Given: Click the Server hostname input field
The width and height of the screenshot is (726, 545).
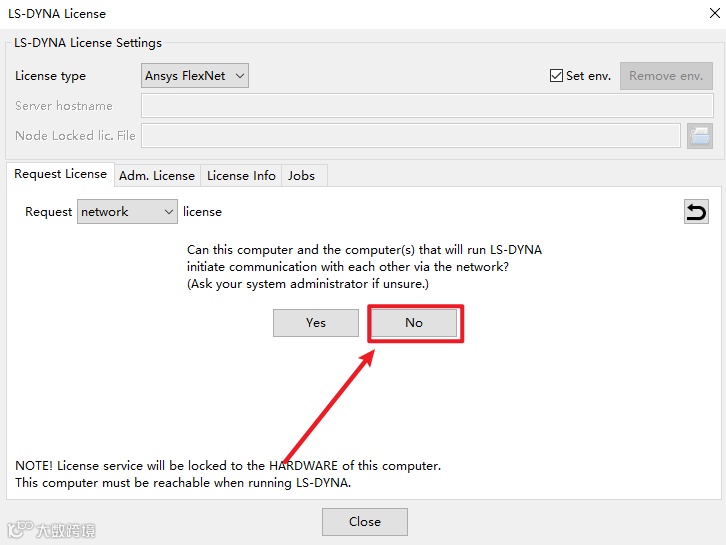Looking at the screenshot, I should (427, 106).
